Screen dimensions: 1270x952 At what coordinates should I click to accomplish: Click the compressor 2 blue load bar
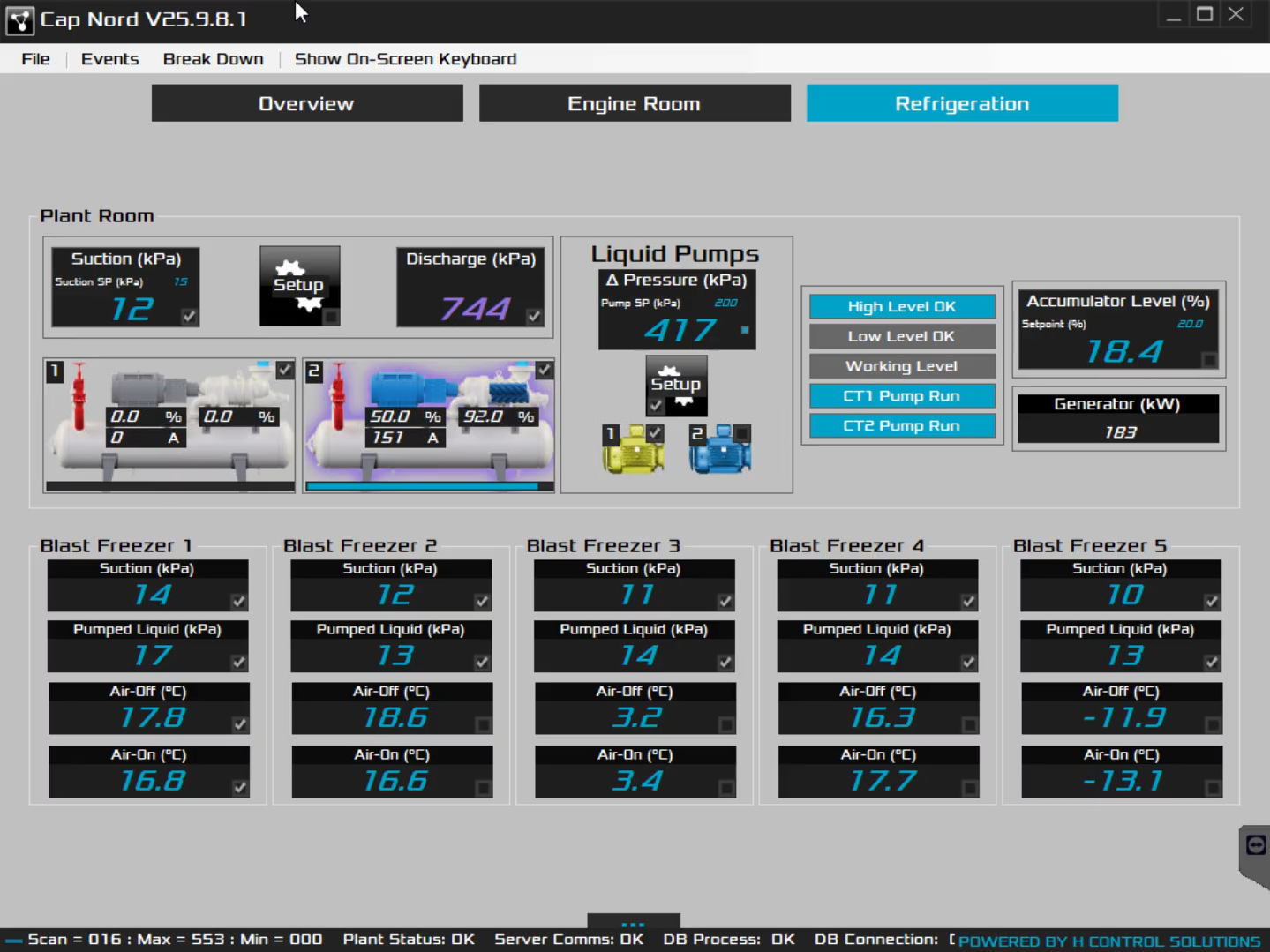[422, 486]
